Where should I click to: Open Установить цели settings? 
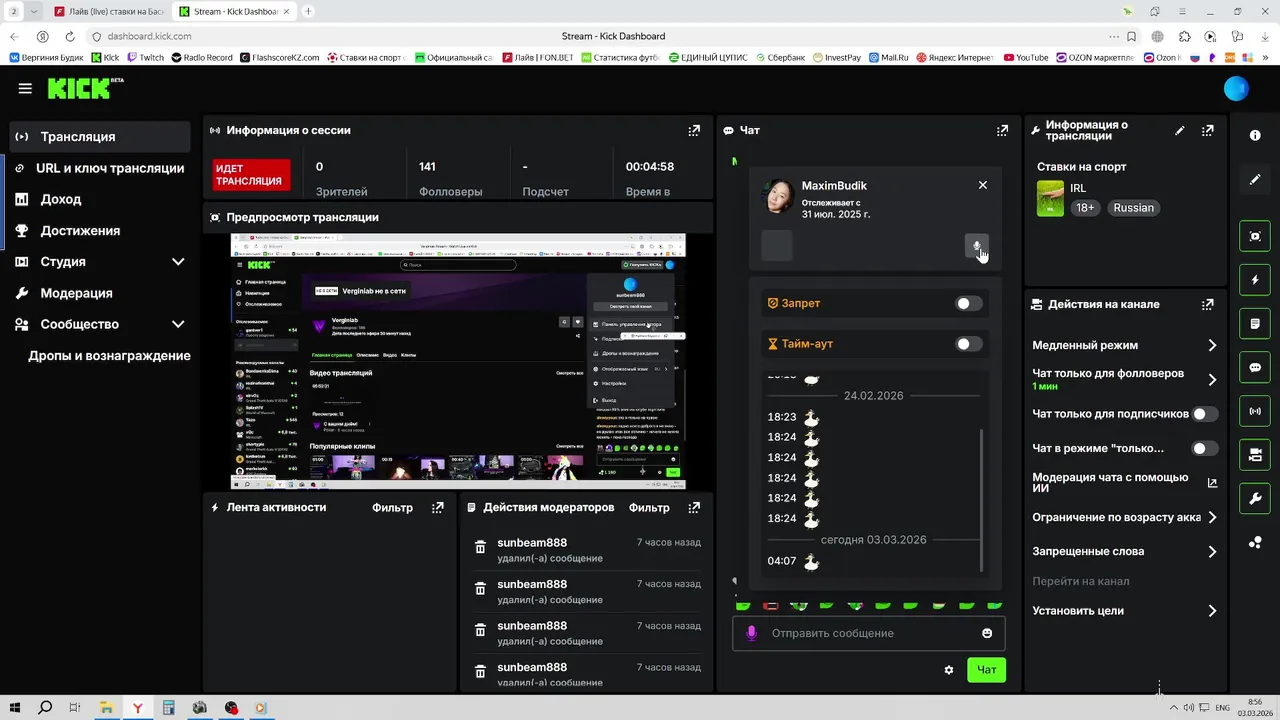coord(1125,611)
